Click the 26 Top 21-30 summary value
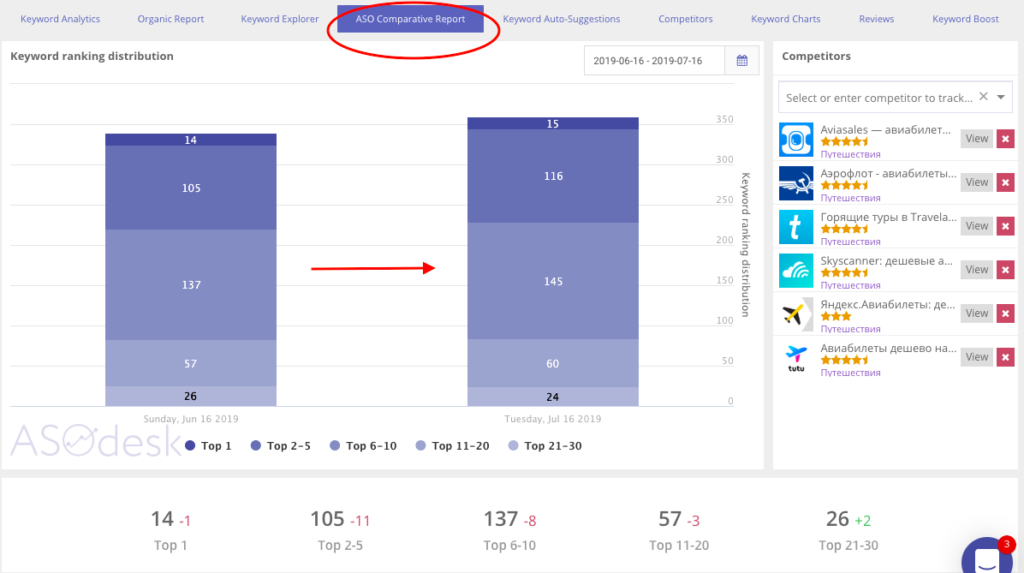 (837, 519)
